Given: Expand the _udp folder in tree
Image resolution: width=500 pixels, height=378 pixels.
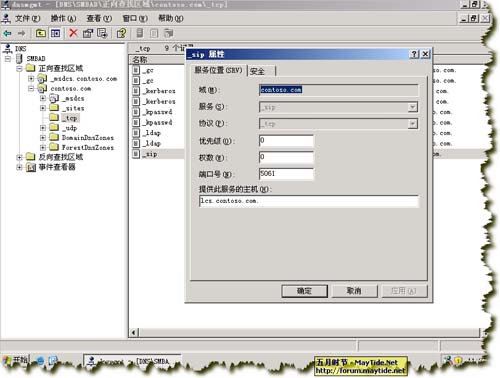Looking at the screenshot, I should coord(43,128).
